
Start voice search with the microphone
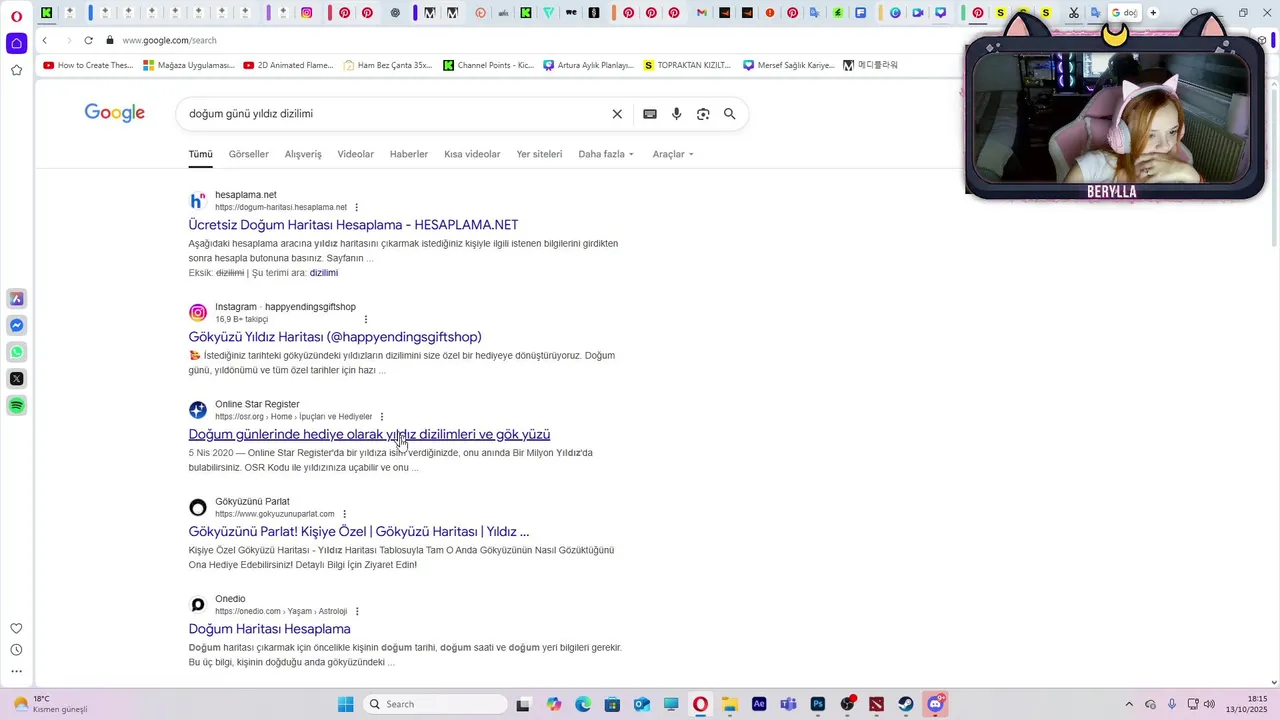(677, 114)
